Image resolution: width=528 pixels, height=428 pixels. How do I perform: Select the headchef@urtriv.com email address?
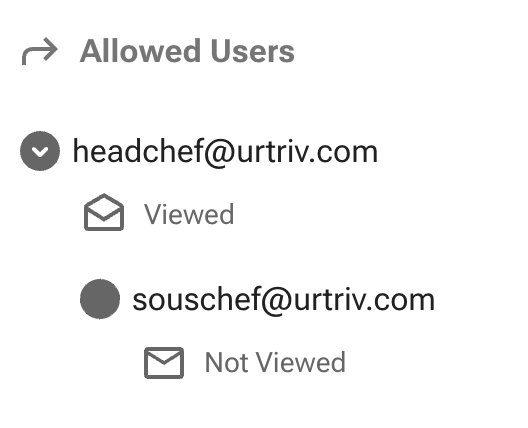click(x=225, y=152)
